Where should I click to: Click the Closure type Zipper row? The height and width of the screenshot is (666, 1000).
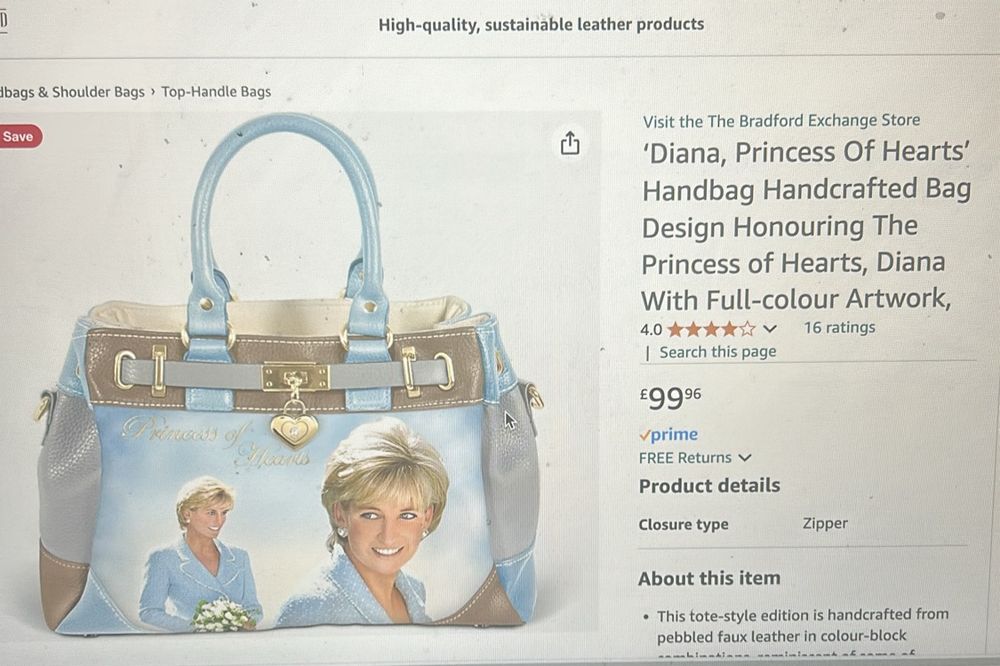tap(804, 524)
